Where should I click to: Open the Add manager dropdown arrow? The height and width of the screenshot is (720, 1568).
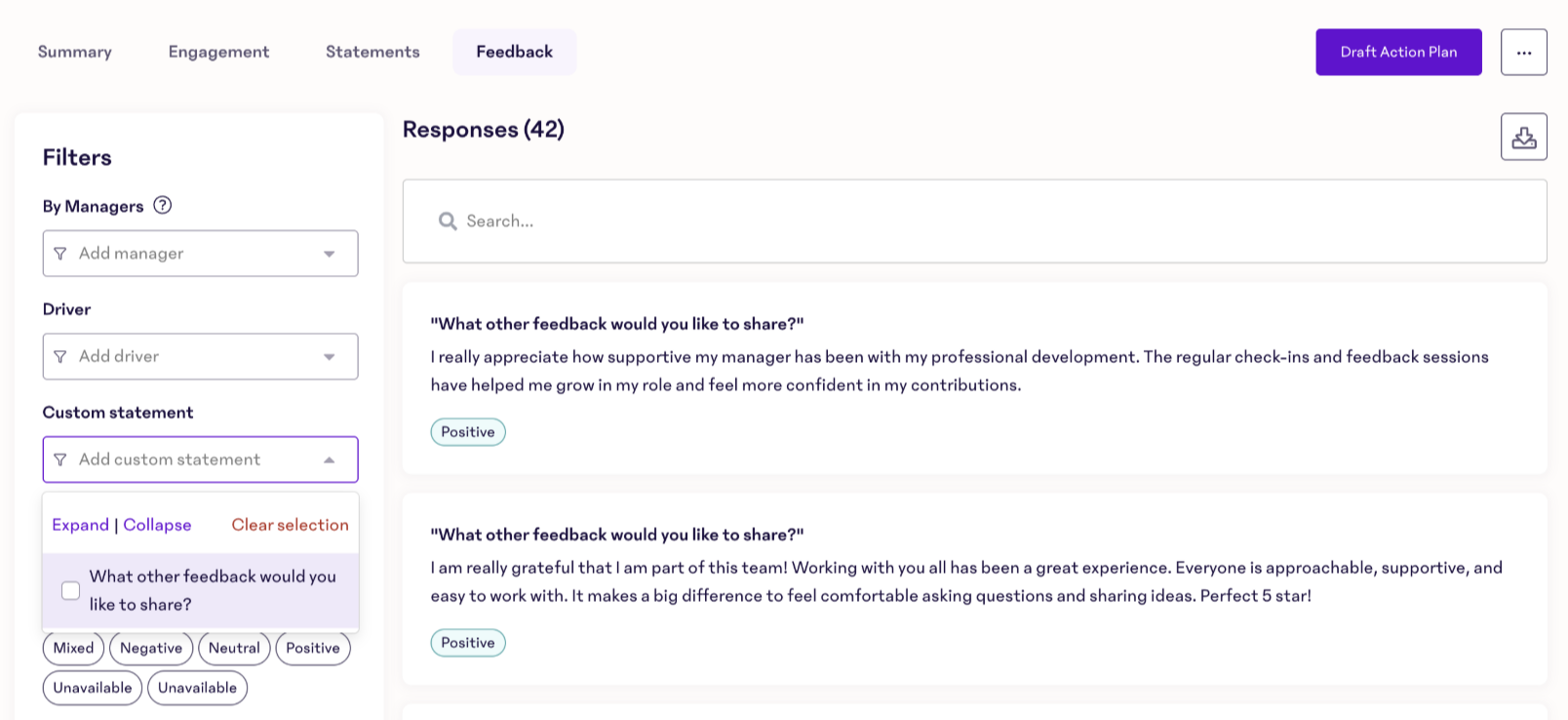pyautogui.click(x=330, y=254)
